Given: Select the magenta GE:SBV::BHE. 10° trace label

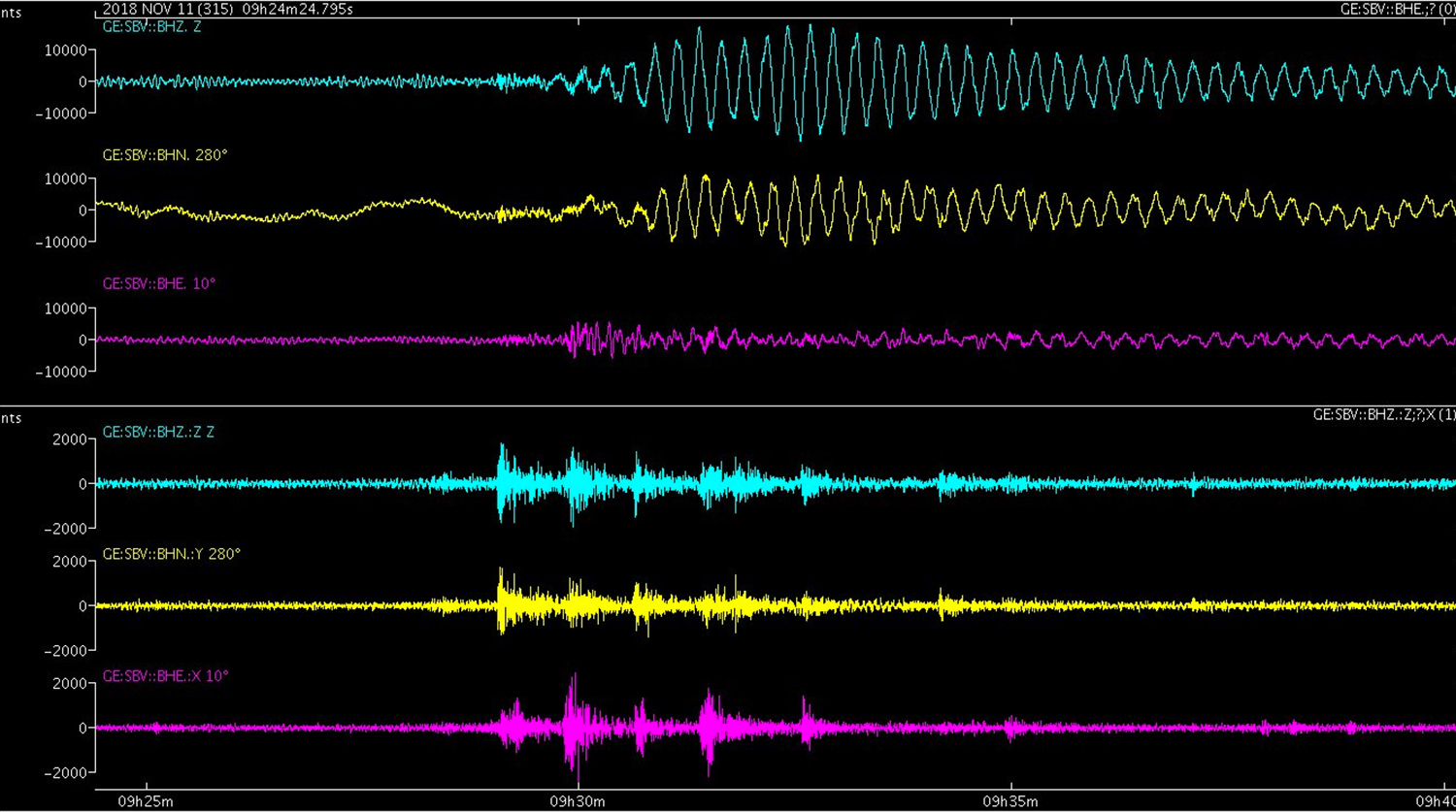Looking at the screenshot, I should [x=159, y=284].
